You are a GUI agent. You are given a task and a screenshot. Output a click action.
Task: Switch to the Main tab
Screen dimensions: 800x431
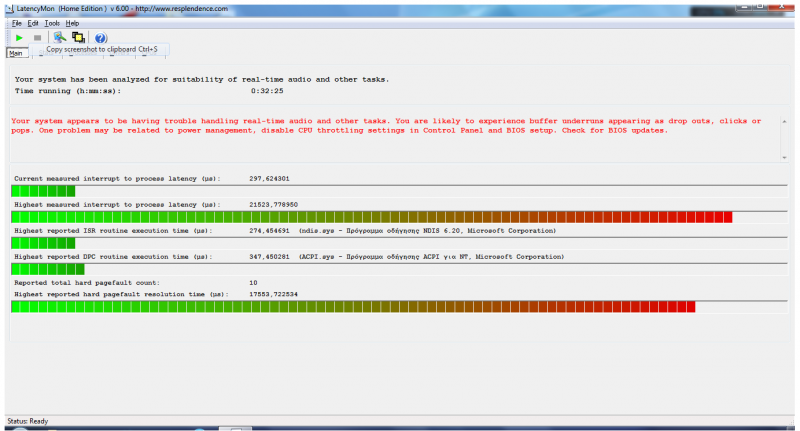point(16,54)
